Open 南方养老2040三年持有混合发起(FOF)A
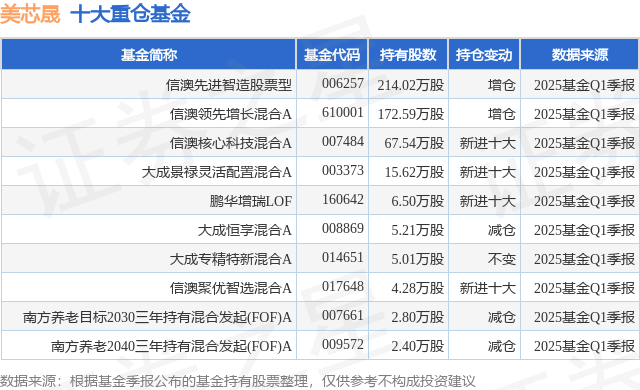 coord(171,346)
